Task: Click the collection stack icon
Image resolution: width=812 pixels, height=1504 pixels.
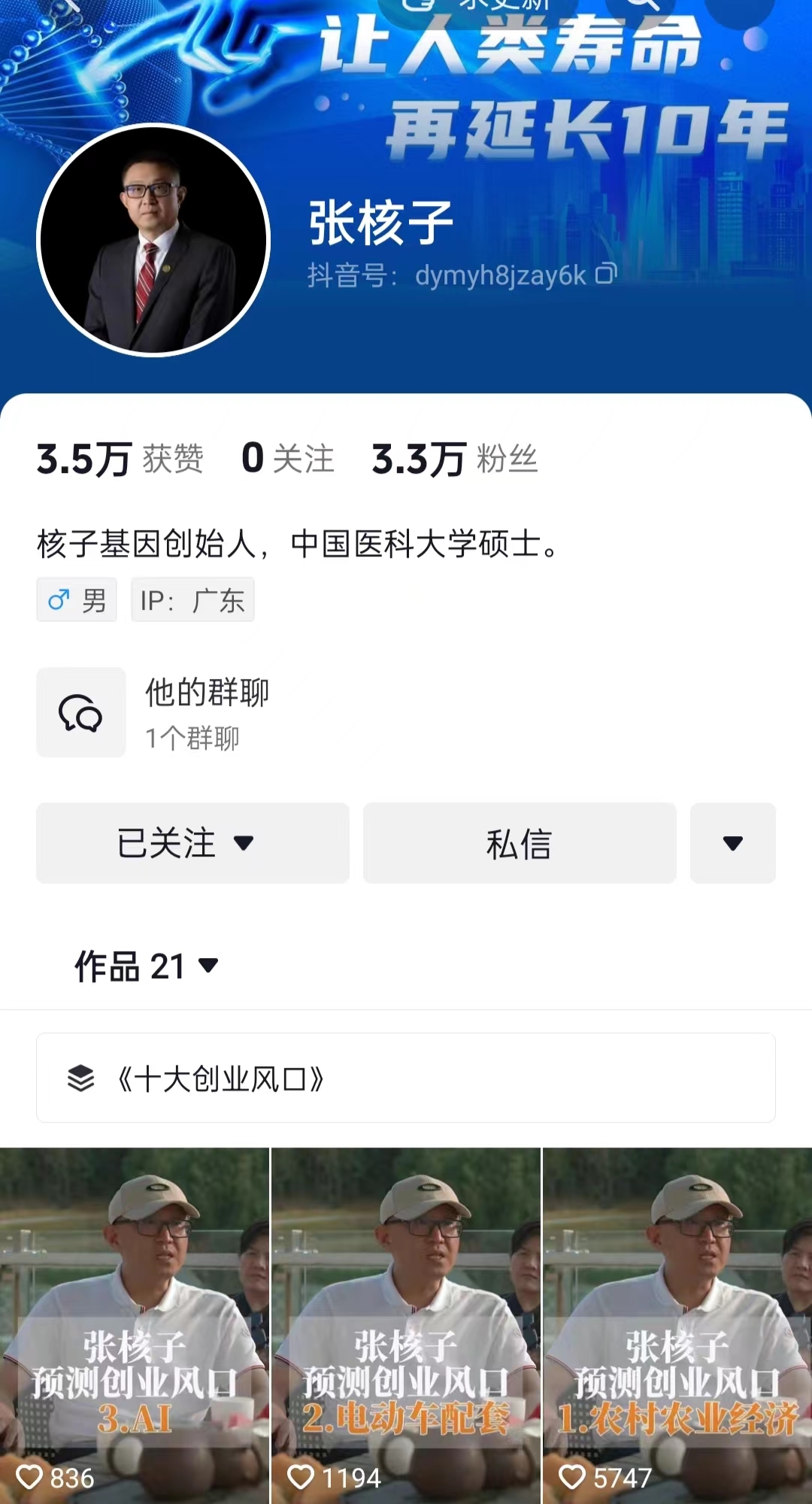Action: pos(81,1078)
